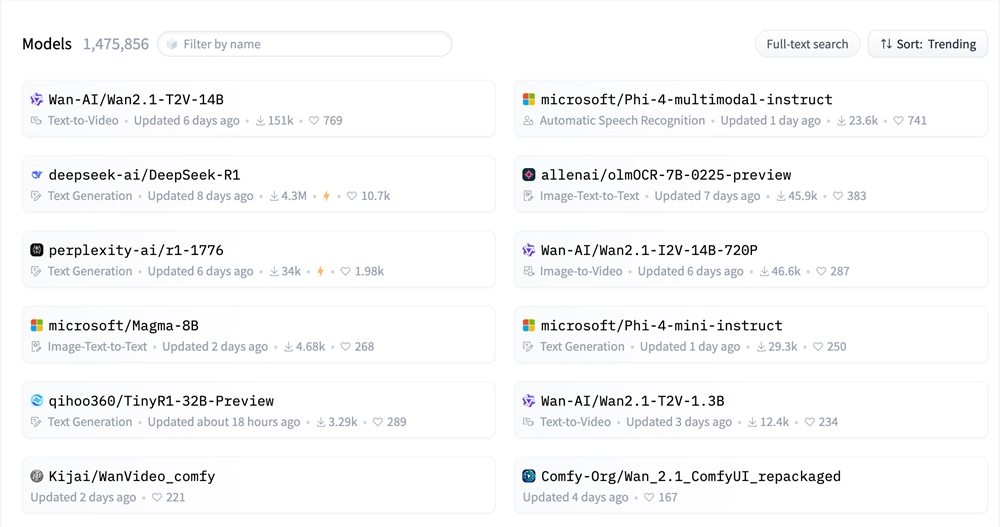Viewport: 1000px width, 527px height.
Task: Click the Wan-AI logo beside Wan2.1-T2V-1.3B
Action: click(529, 400)
